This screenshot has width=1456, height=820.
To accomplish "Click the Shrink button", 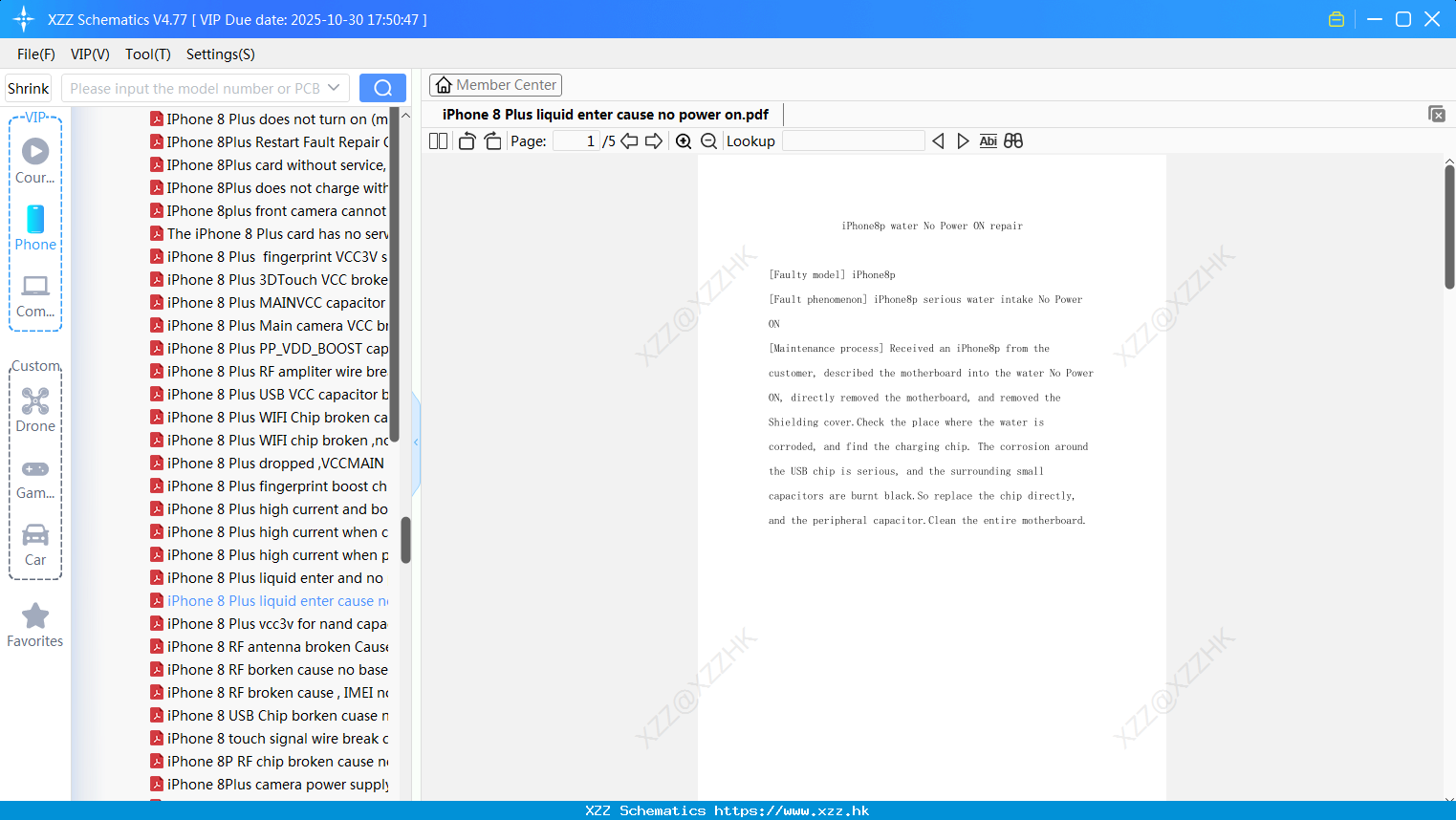I will click(x=28, y=88).
